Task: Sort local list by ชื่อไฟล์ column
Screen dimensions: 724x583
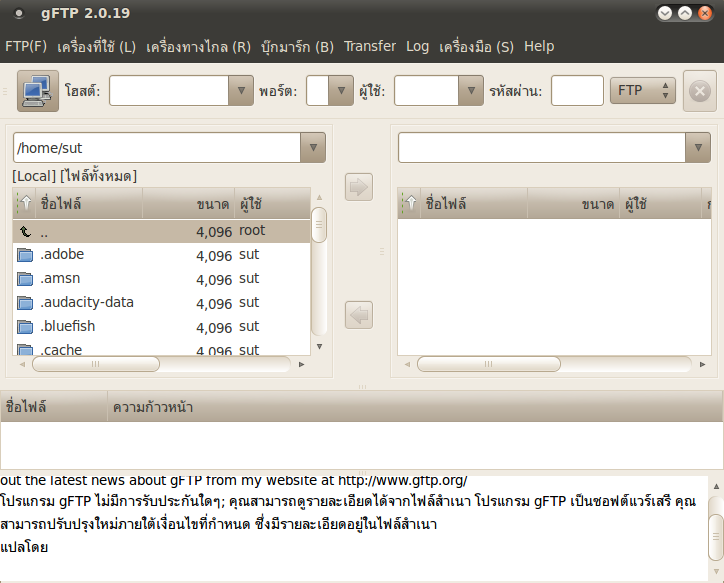Action: (x=89, y=203)
